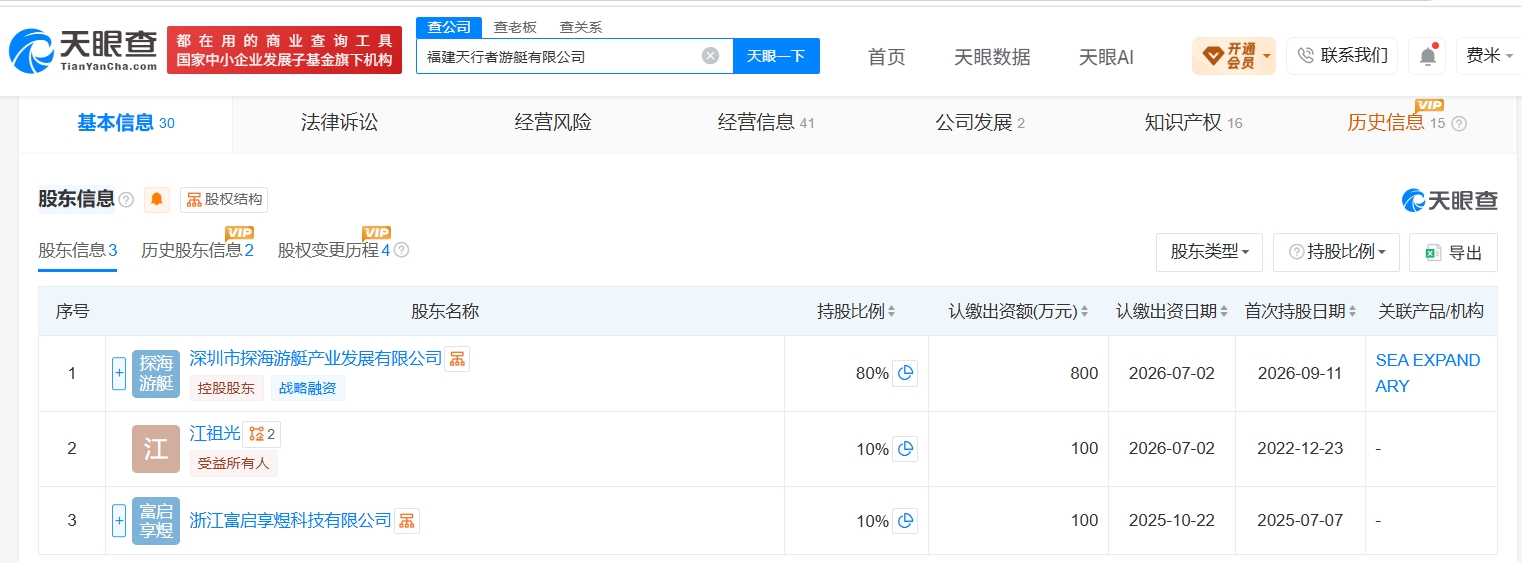1522x563 pixels.
Task: Open equity chart icon for 深圳市探海游艇产业发展有限公司
Action: point(457,358)
